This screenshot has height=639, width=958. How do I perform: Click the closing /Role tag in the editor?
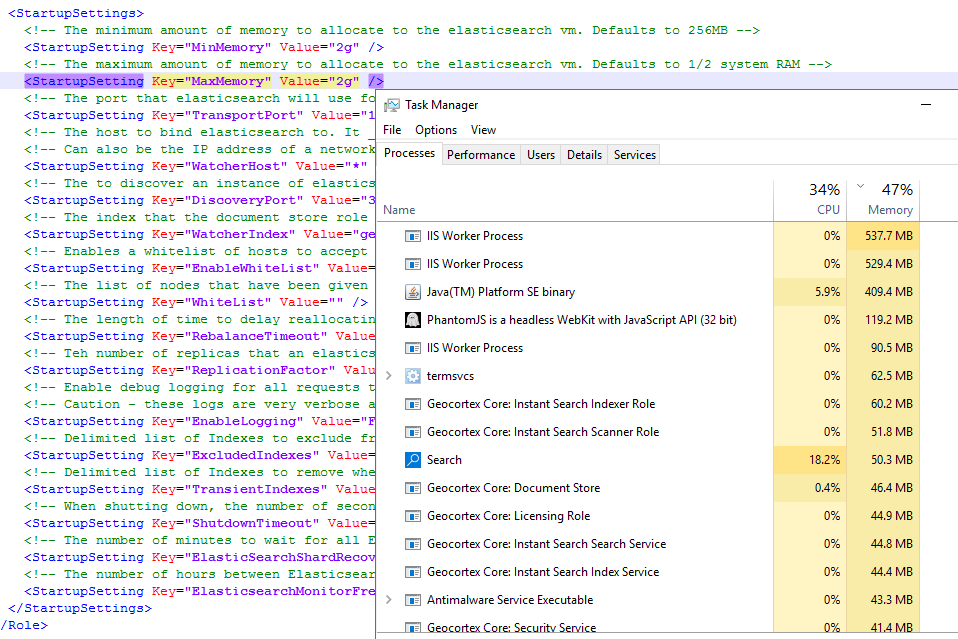(24, 626)
